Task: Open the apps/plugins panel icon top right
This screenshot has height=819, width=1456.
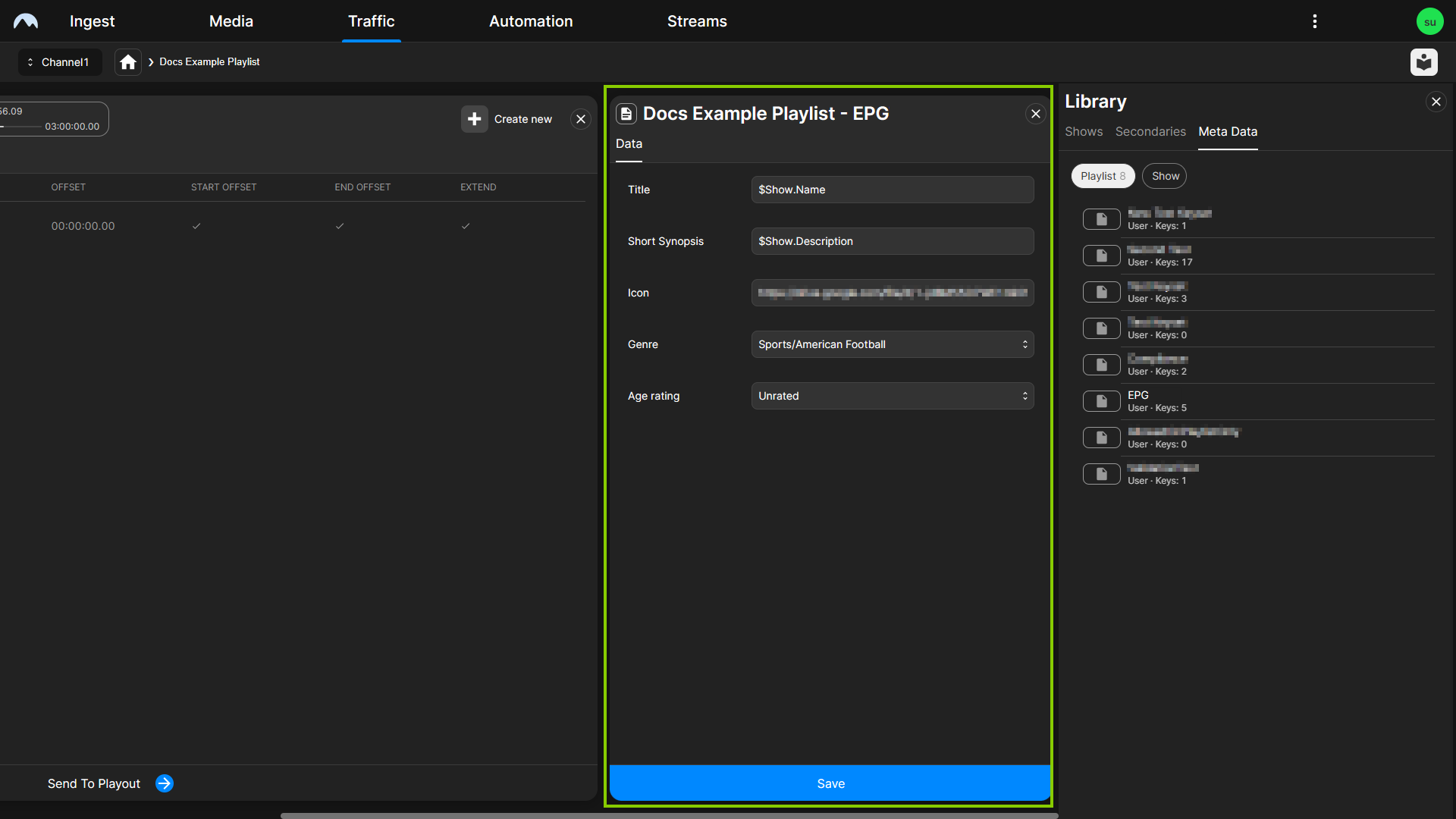Action: (1424, 62)
